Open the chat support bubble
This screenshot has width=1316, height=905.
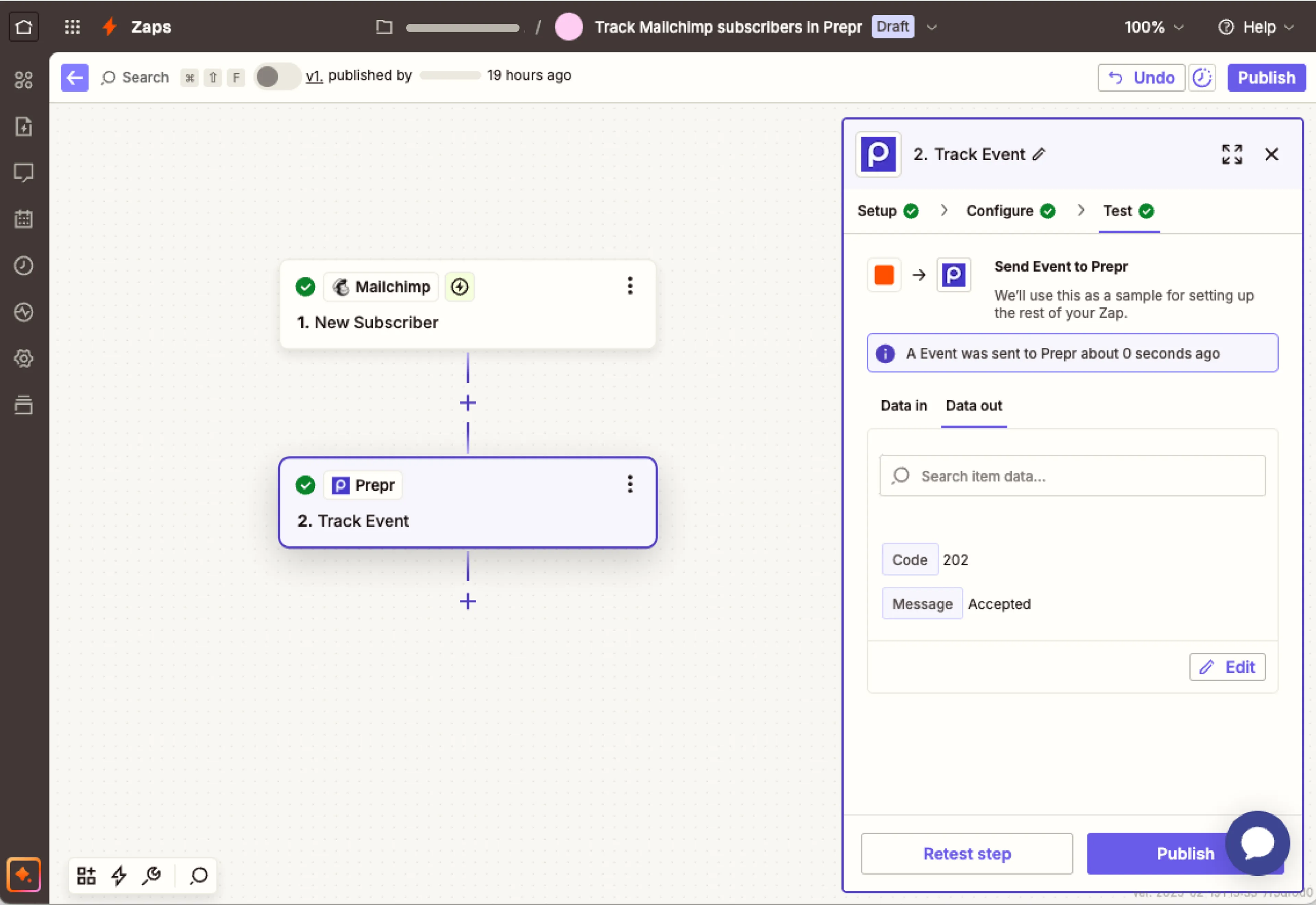click(x=1258, y=843)
